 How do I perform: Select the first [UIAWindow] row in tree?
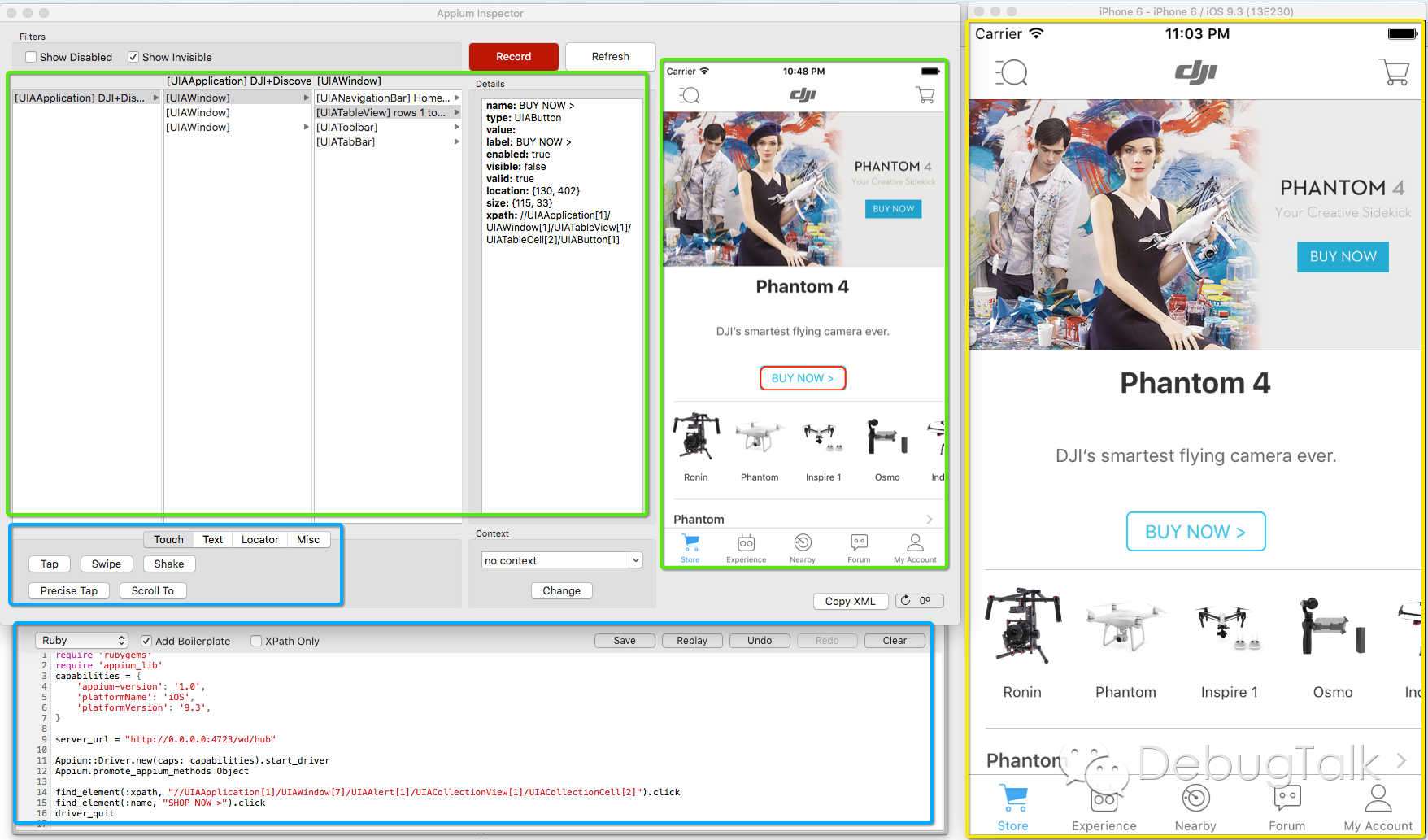click(237, 98)
